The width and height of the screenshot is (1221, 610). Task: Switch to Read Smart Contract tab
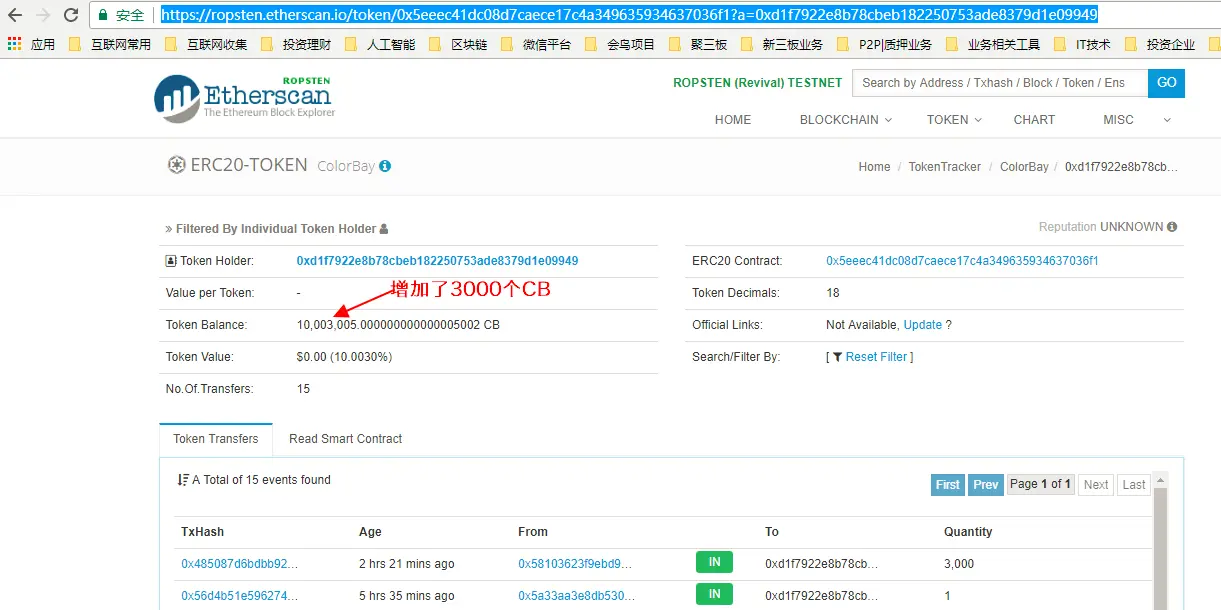pos(345,439)
